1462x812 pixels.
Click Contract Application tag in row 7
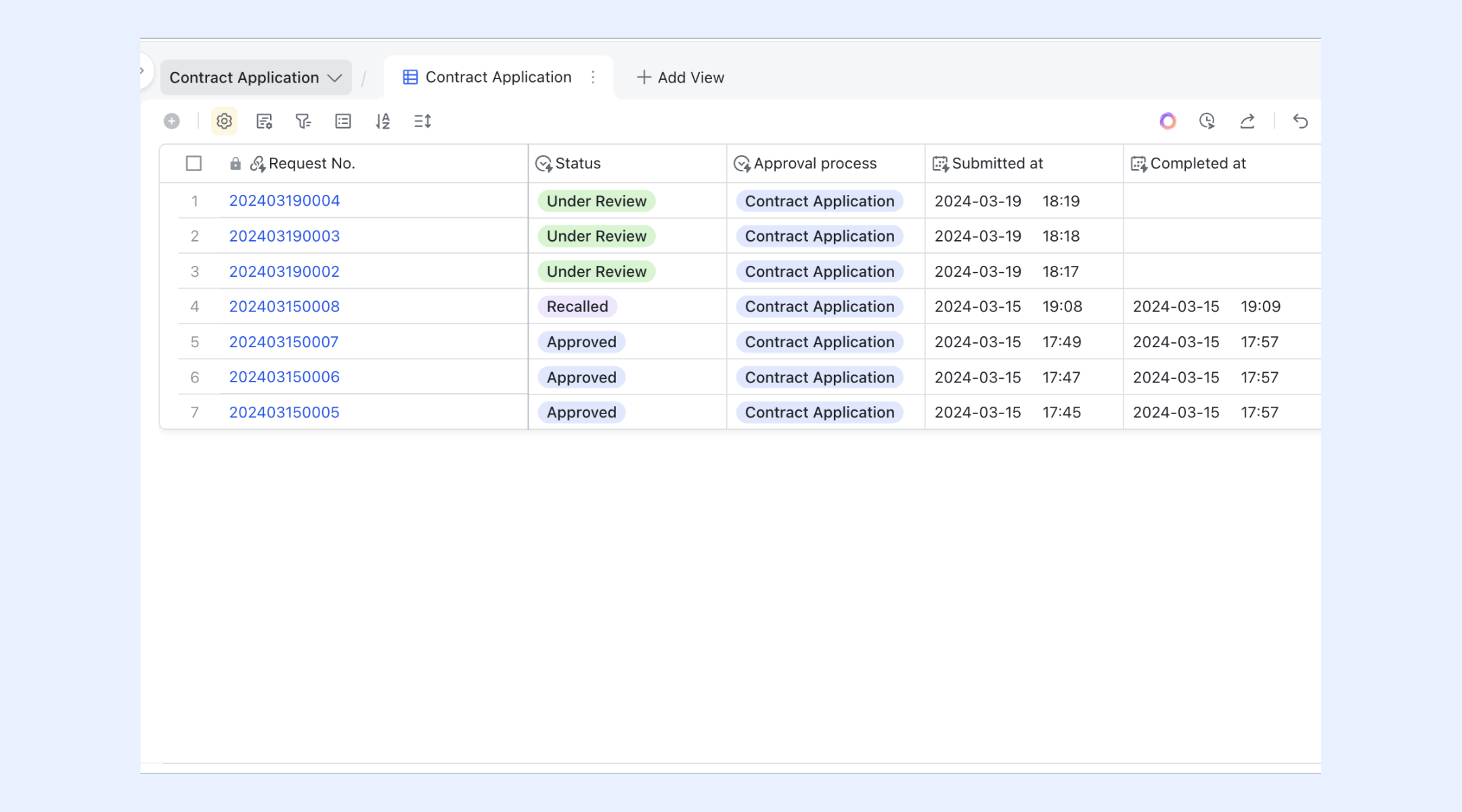click(x=820, y=412)
